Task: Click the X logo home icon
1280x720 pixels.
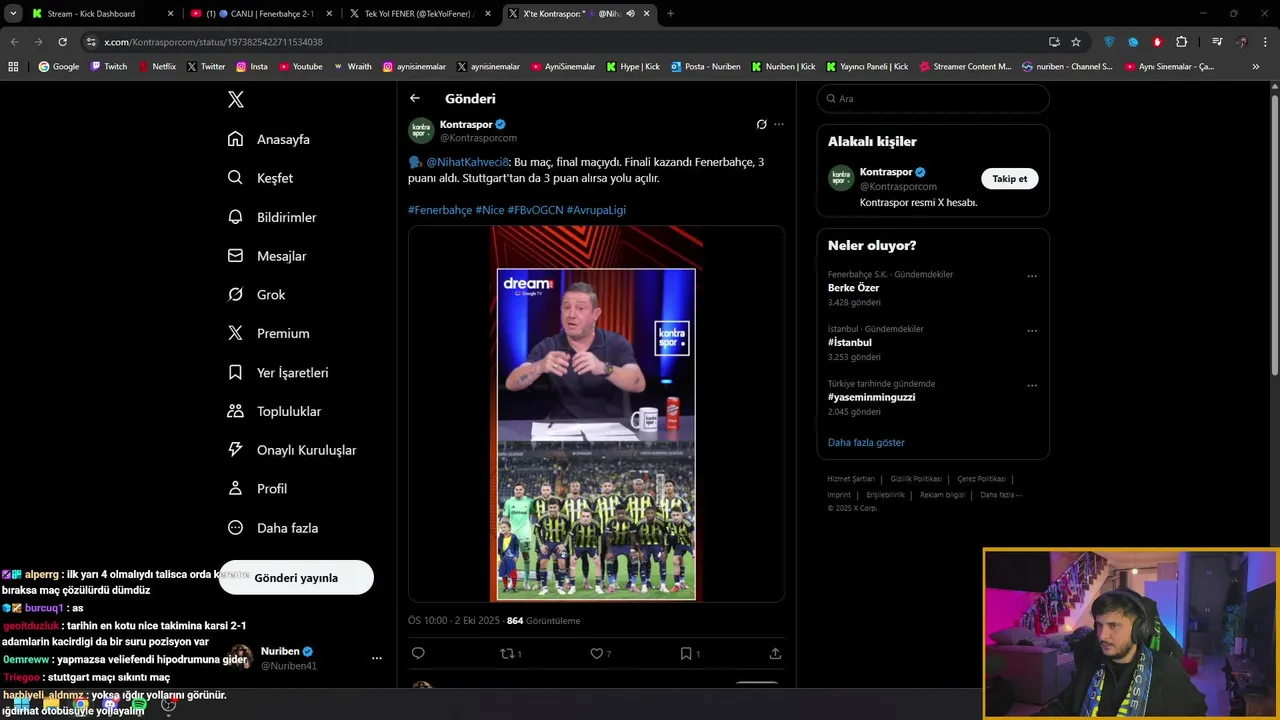Action: (x=235, y=99)
